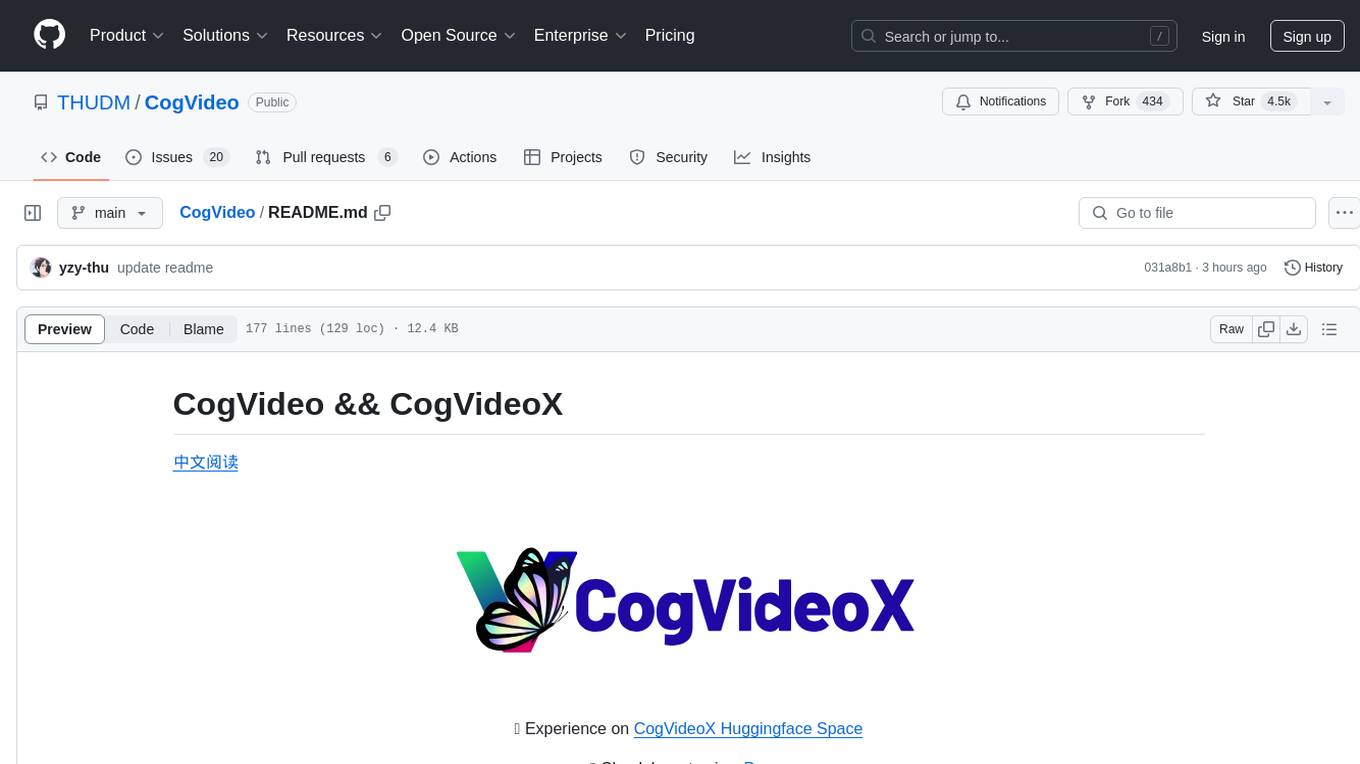This screenshot has width=1360, height=764.
Task: Open the GitHub home logo
Action: pos(49,35)
